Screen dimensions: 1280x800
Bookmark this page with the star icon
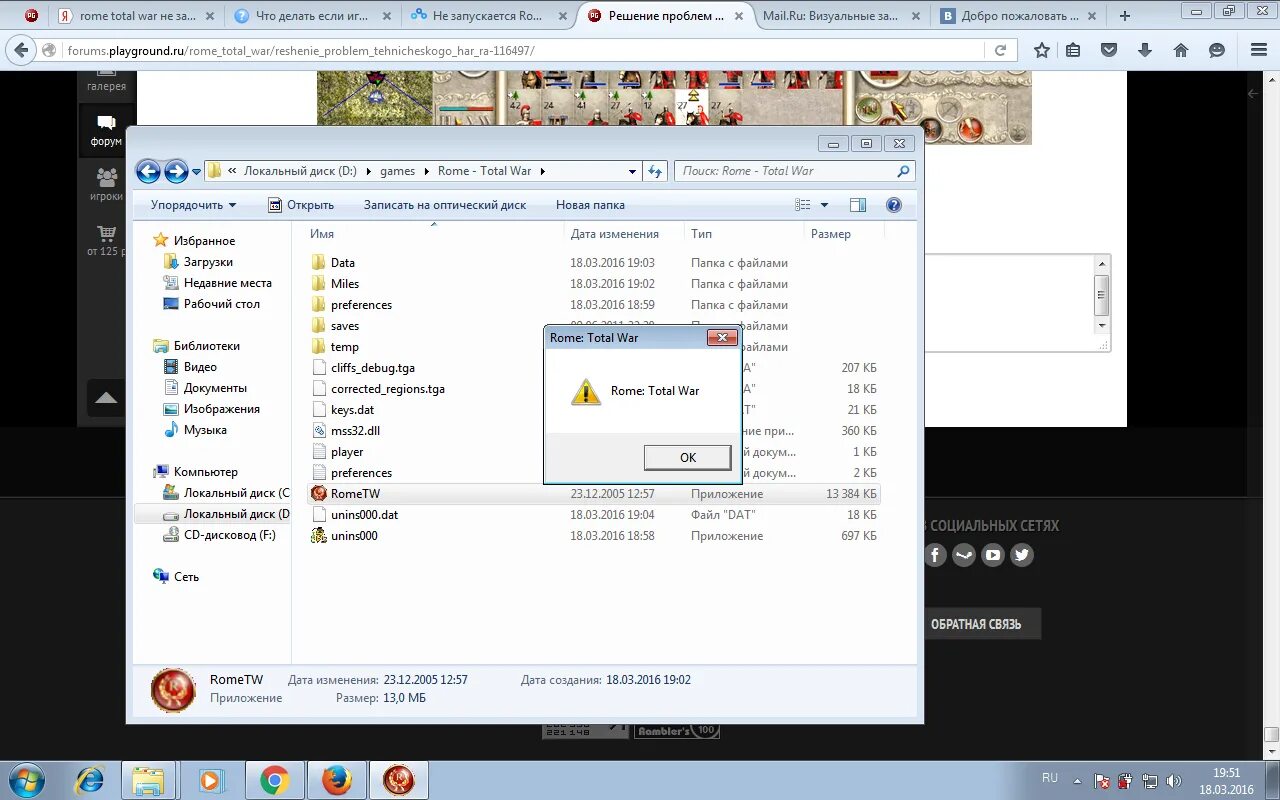[x=1042, y=50]
